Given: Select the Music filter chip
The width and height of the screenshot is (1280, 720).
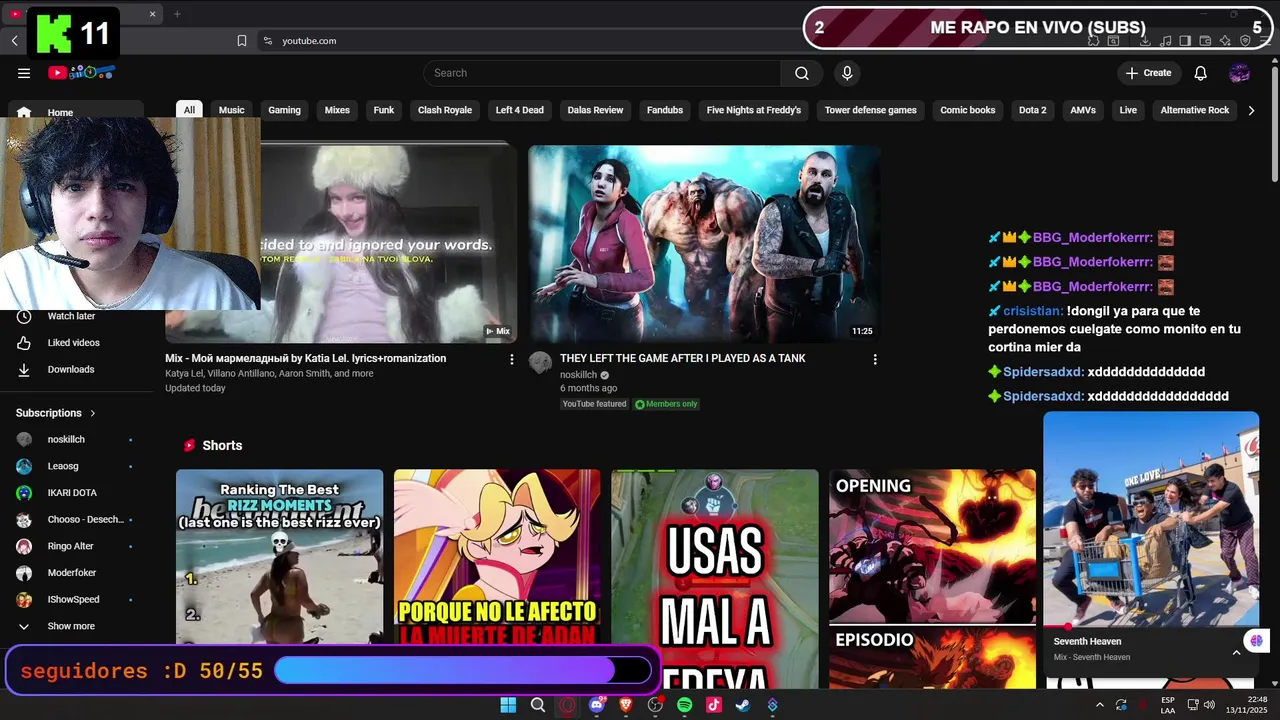Looking at the screenshot, I should 232,110.
